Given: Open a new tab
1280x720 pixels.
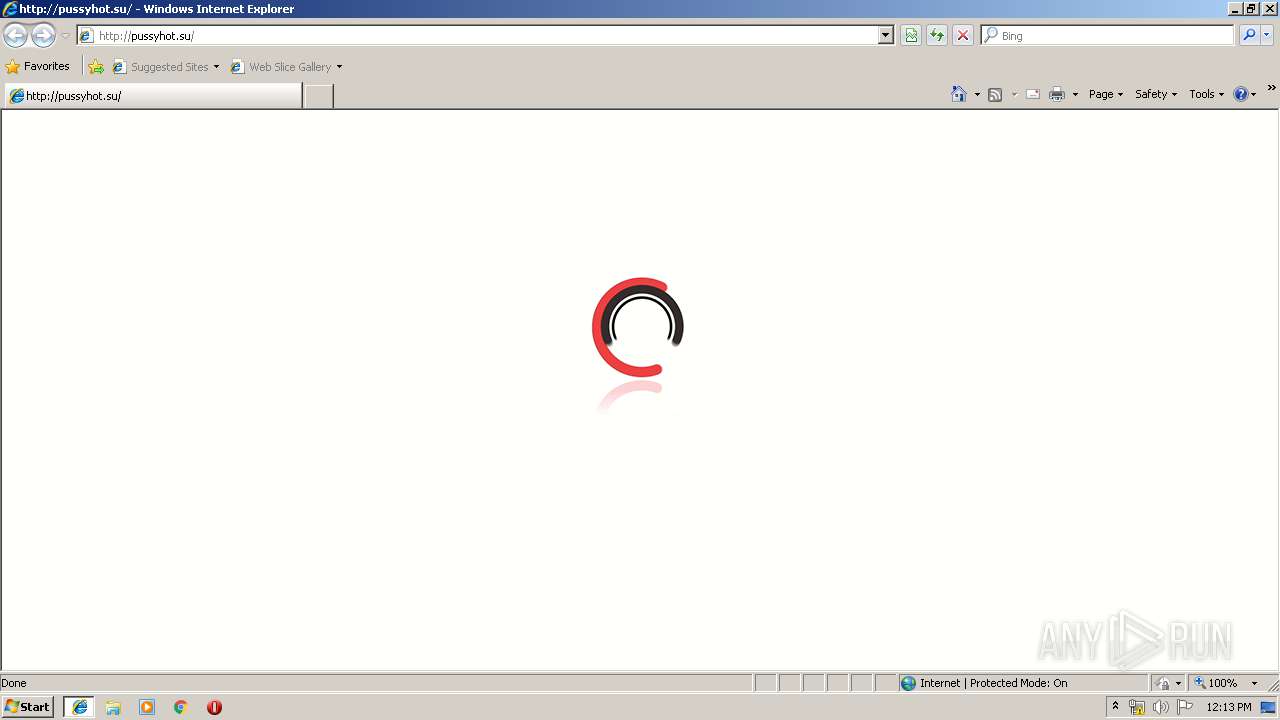Looking at the screenshot, I should point(318,96).
